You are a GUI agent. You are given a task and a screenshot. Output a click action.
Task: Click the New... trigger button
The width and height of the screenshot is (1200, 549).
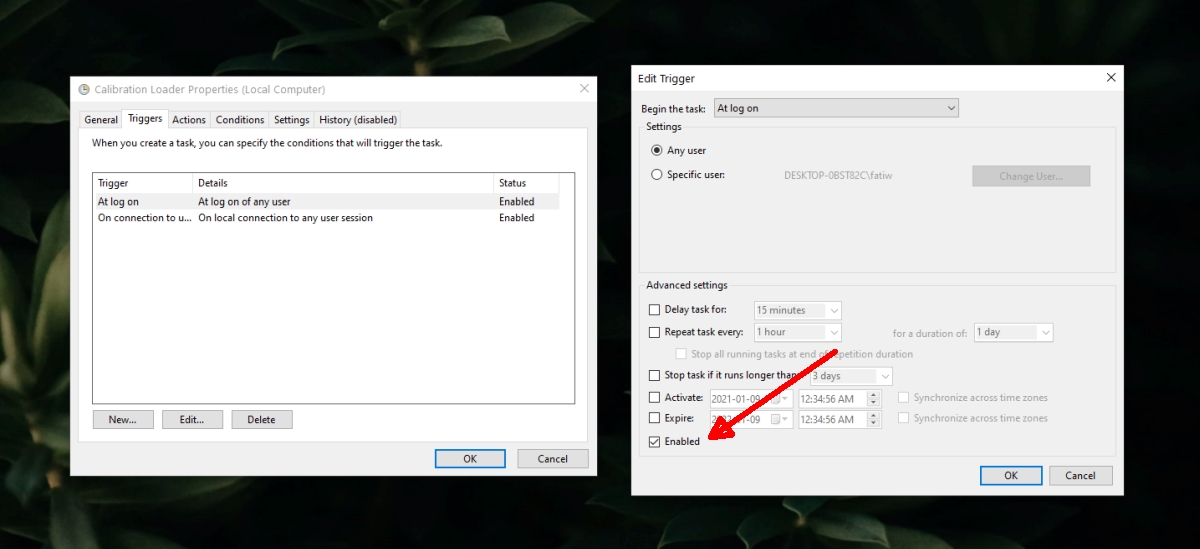pos(123,419)
